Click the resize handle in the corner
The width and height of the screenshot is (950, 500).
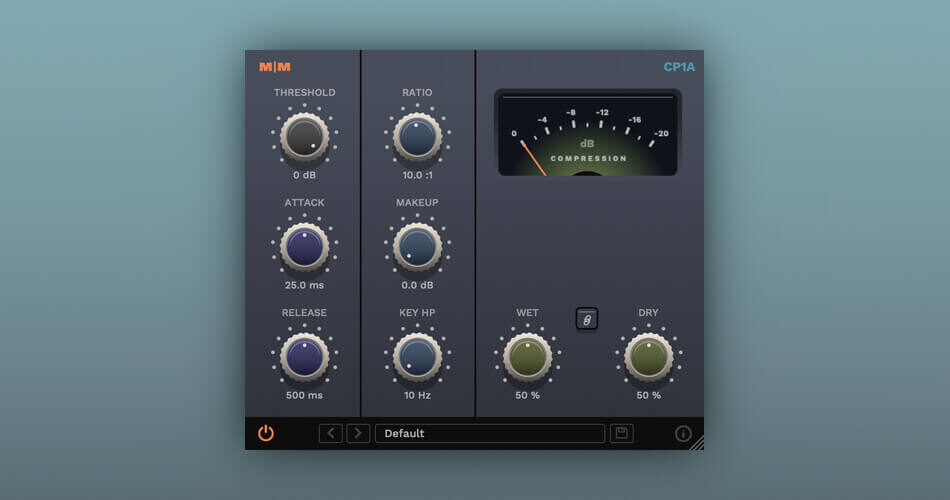pyautogui.click(x=696, y=442)
